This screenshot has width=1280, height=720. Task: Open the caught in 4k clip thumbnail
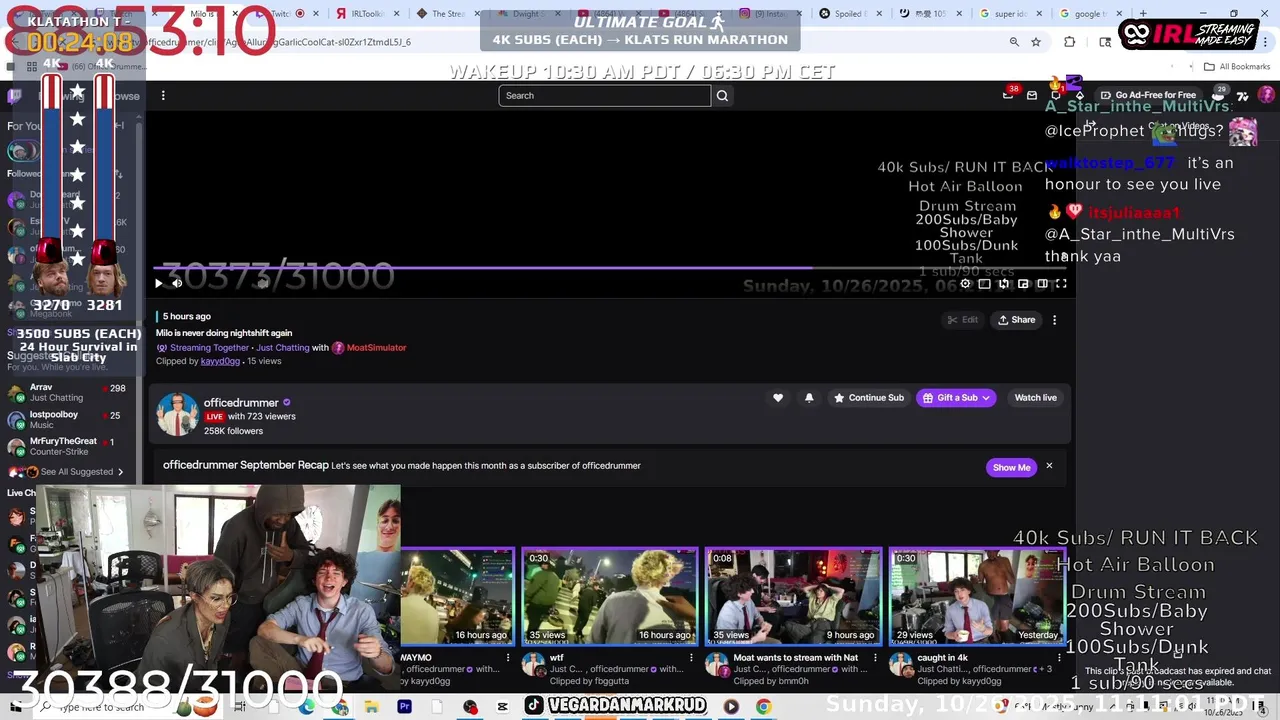point(978,597)
